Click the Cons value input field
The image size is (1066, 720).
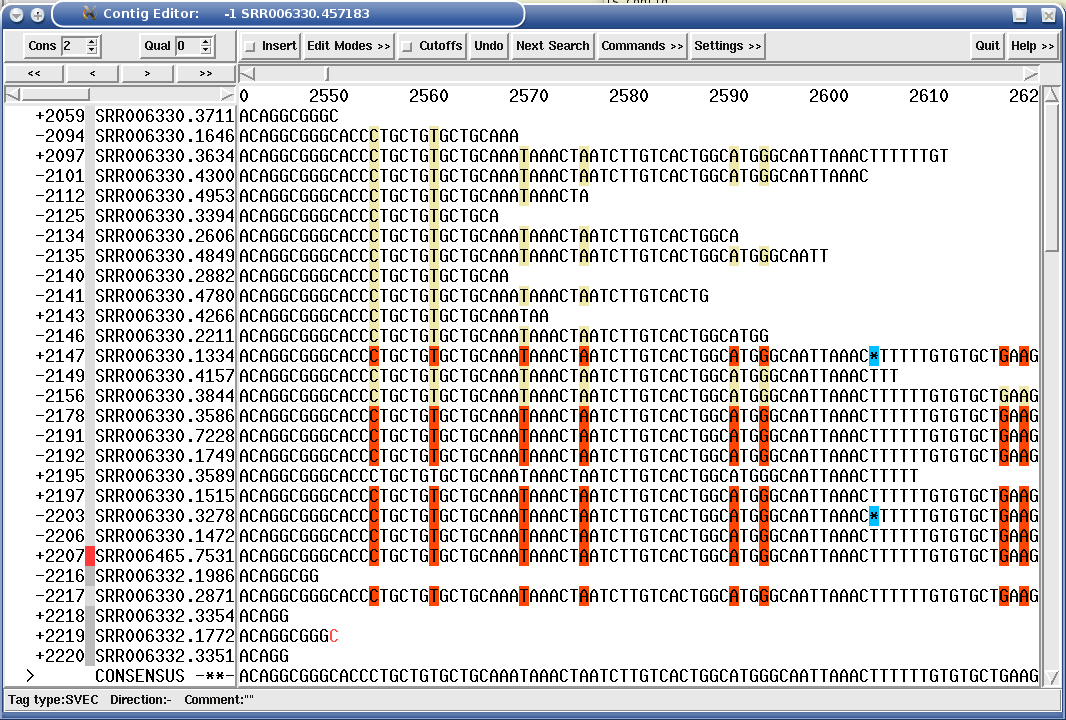tap(73, 46)
